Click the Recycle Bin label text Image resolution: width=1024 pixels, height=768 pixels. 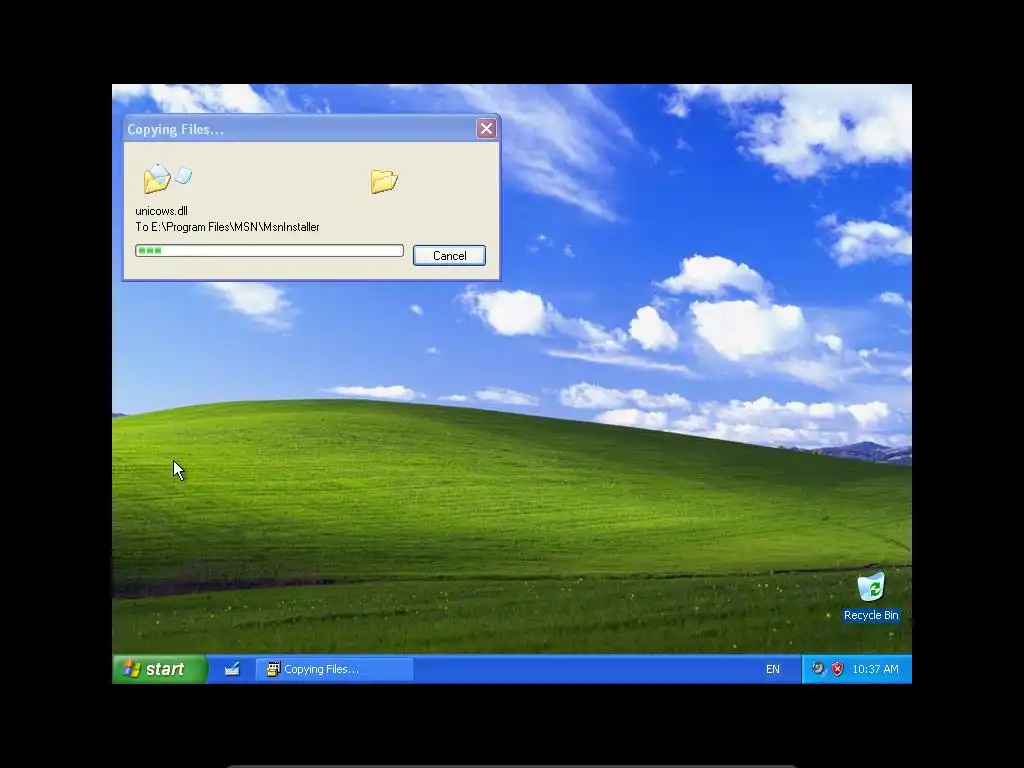871,615
